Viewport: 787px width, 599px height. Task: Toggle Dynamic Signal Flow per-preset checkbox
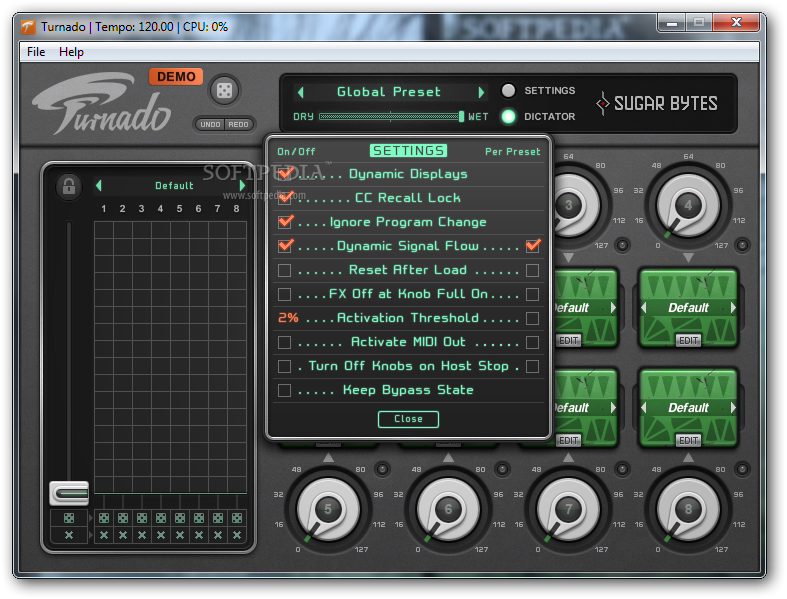[533, 246]
